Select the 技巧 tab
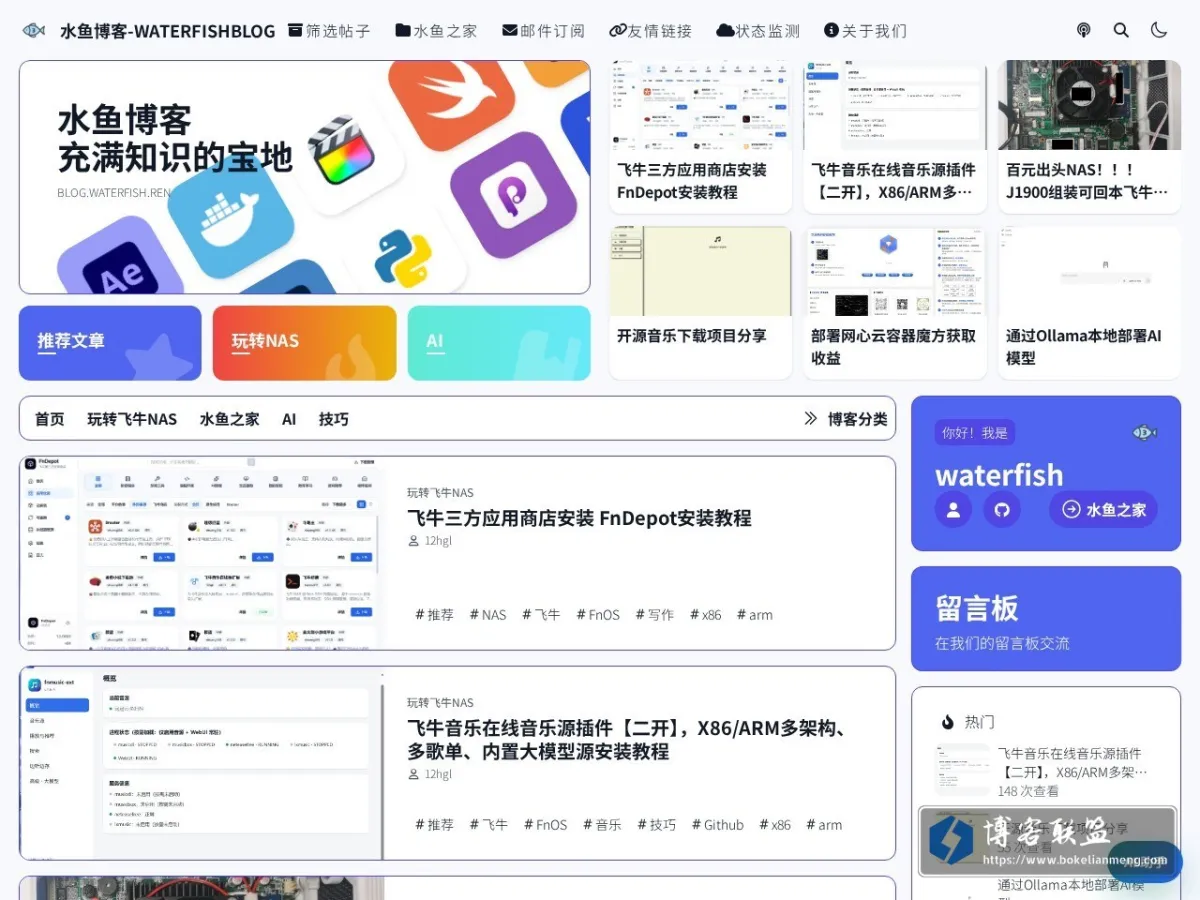 334,419
